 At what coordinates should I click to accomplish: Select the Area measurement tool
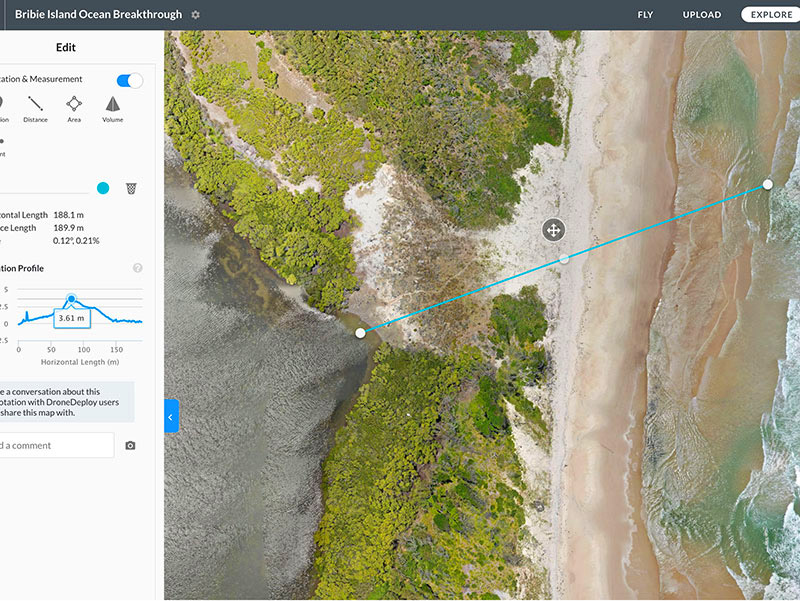(74, 108)
